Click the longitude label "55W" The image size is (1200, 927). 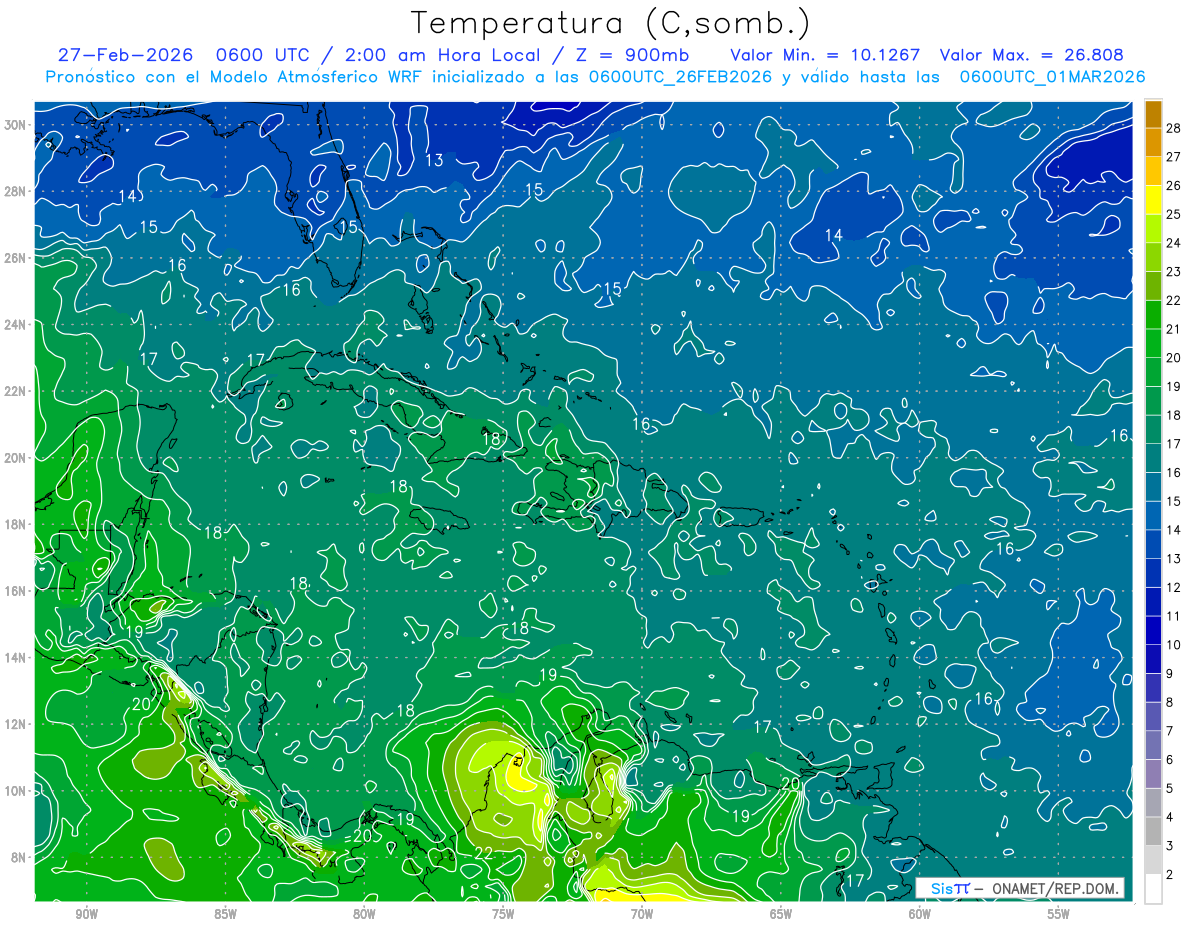tap(1059, 914)
